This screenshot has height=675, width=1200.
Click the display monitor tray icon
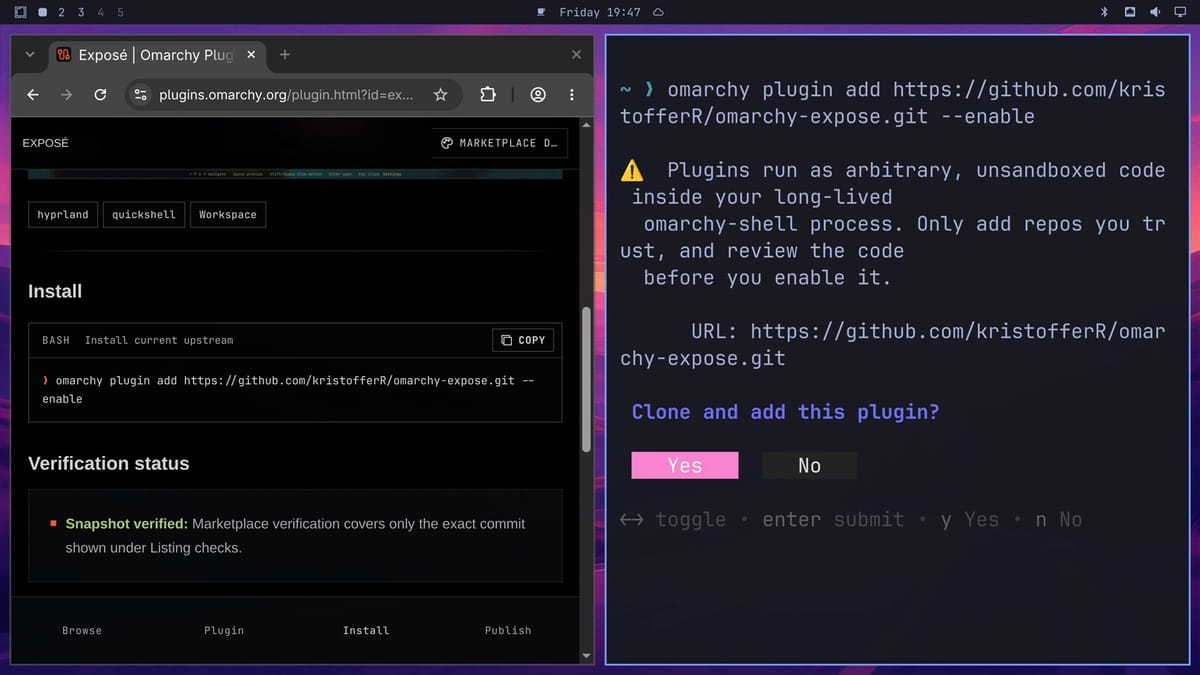pyautogui.click(x=1180, y=12)
